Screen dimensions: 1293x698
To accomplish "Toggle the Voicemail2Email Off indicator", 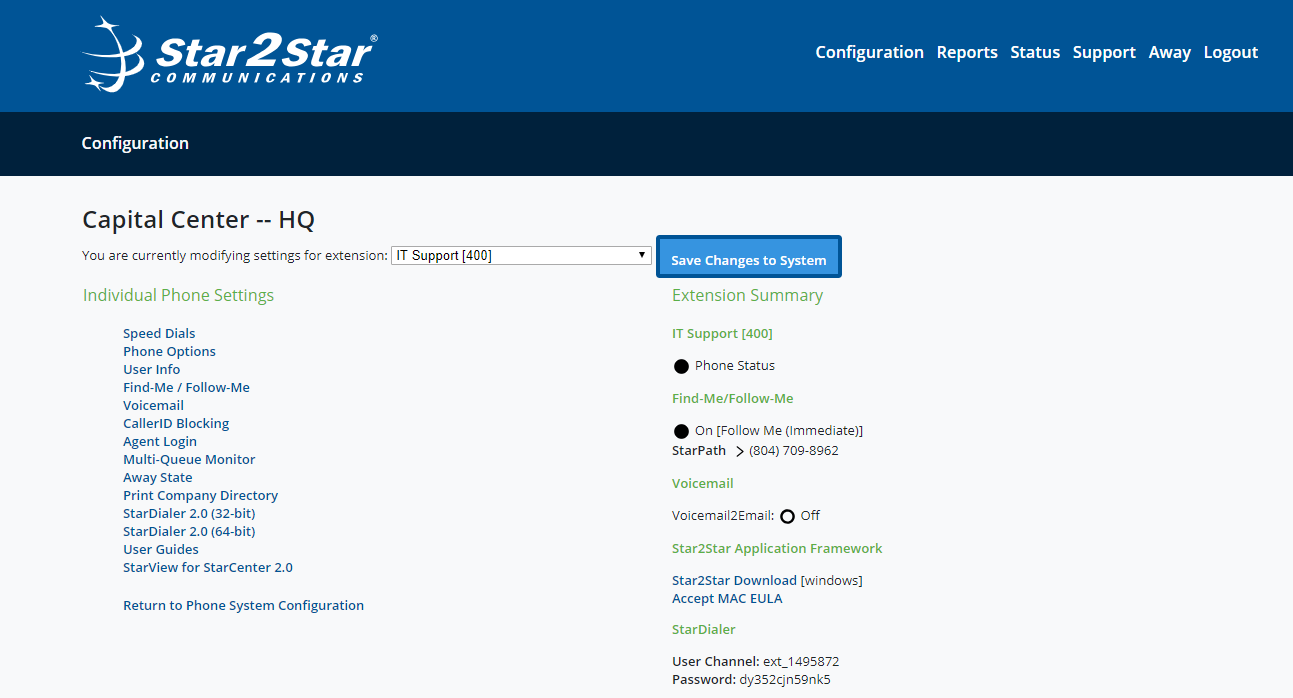I will 787,516.
